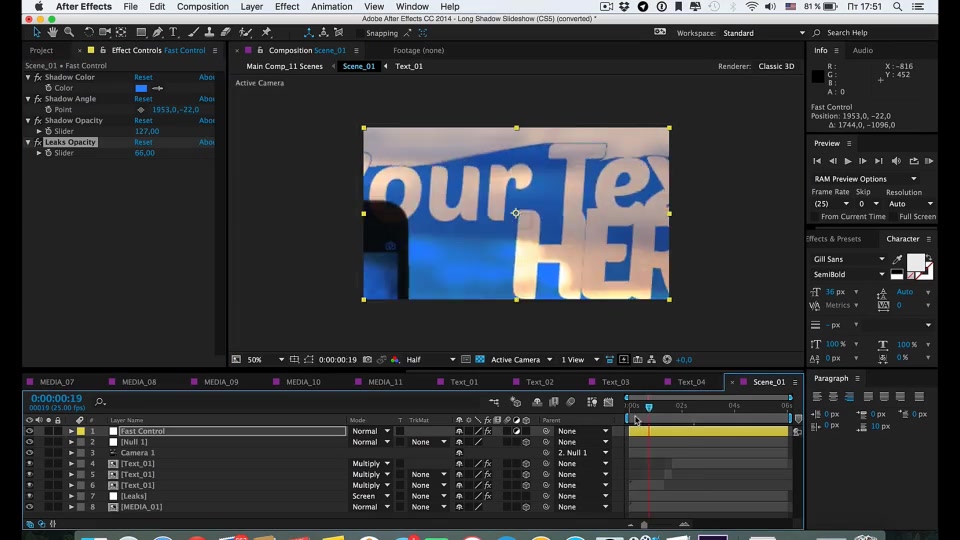
Task: Click the current time 0:00:00:19 field
Action: (56, 399)
